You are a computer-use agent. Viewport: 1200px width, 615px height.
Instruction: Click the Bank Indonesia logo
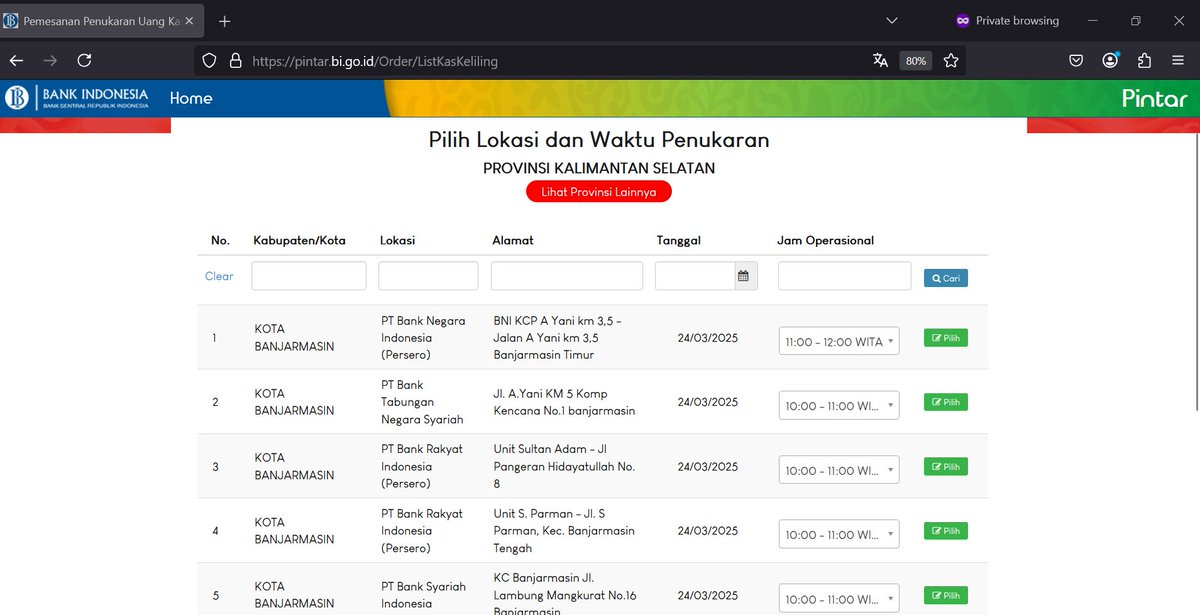coord(77,98)
